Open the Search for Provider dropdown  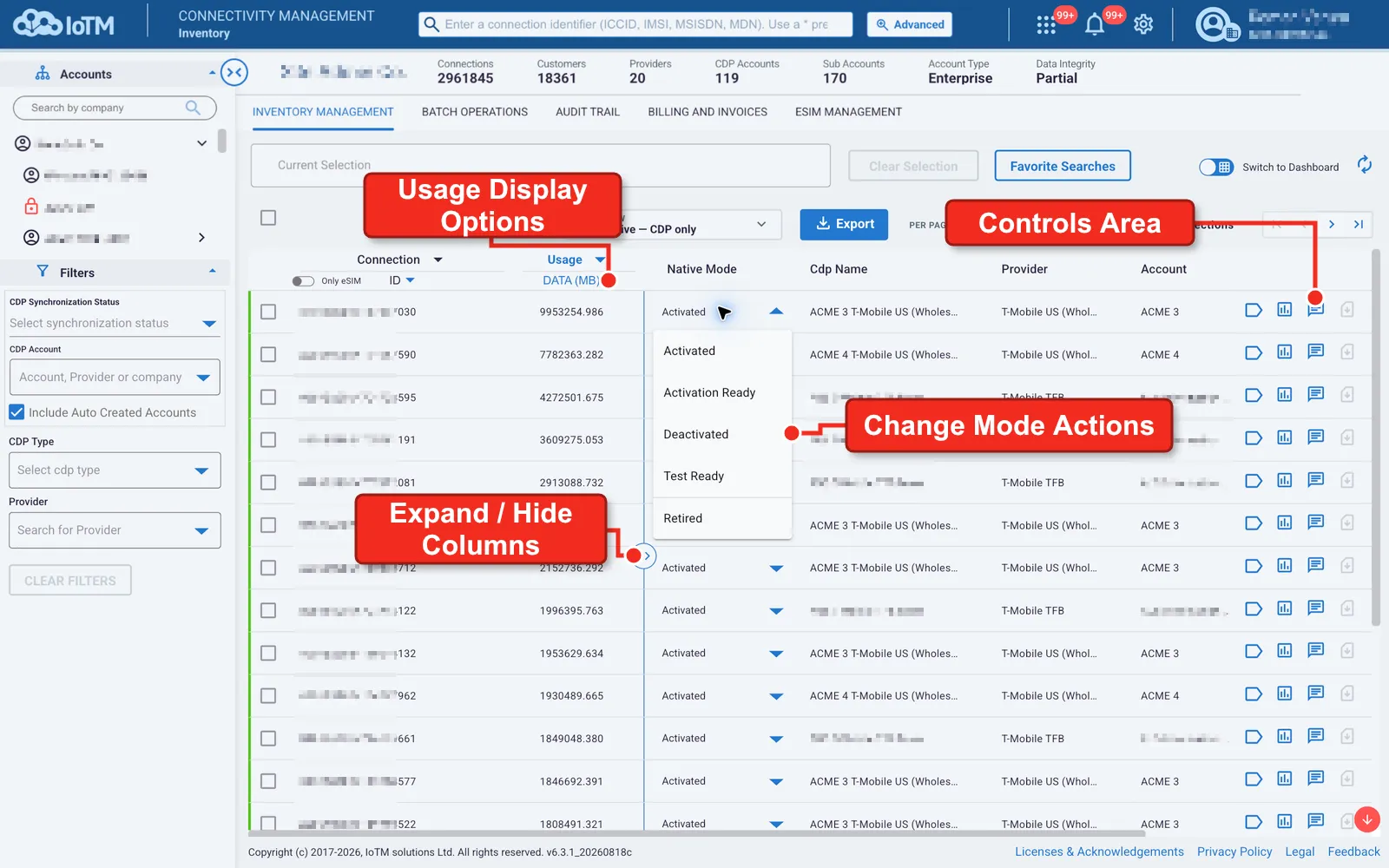(x=115, y=530)
